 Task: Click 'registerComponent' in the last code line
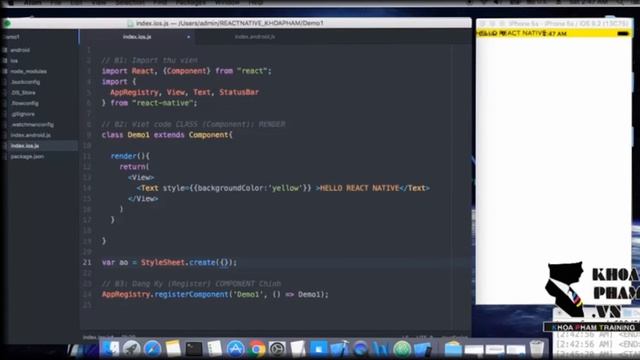(191, 294)
